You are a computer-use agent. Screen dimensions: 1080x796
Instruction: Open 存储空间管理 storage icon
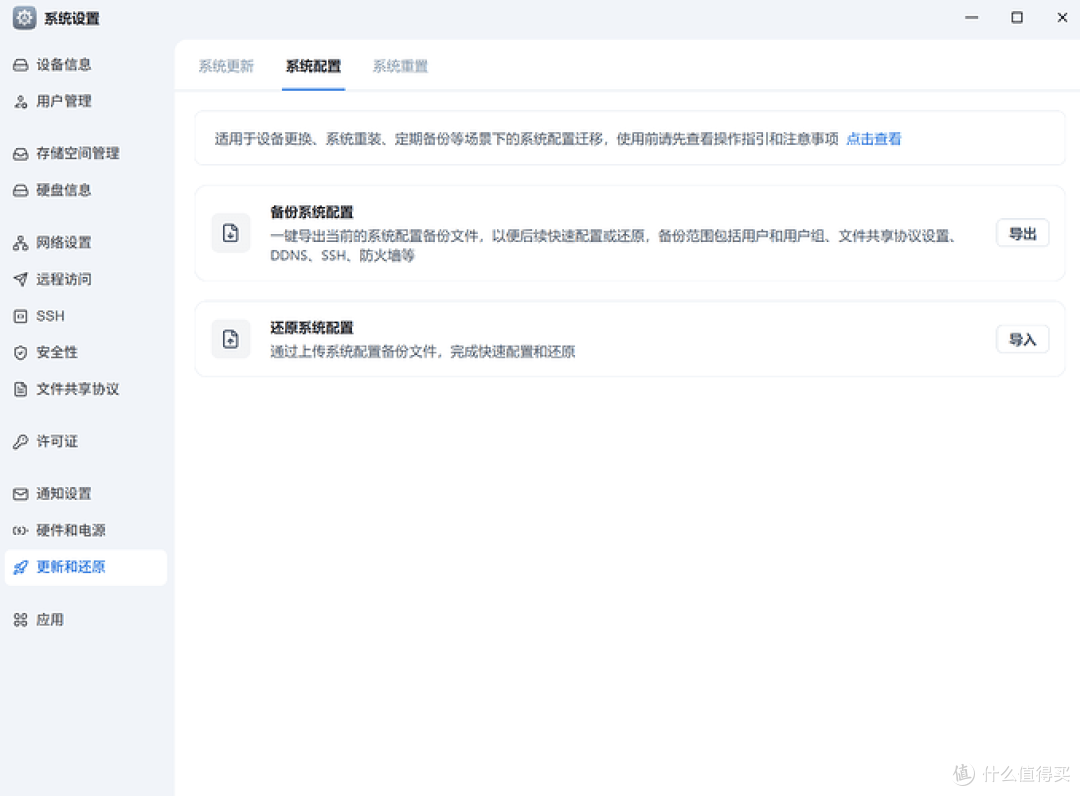[20, 153]
